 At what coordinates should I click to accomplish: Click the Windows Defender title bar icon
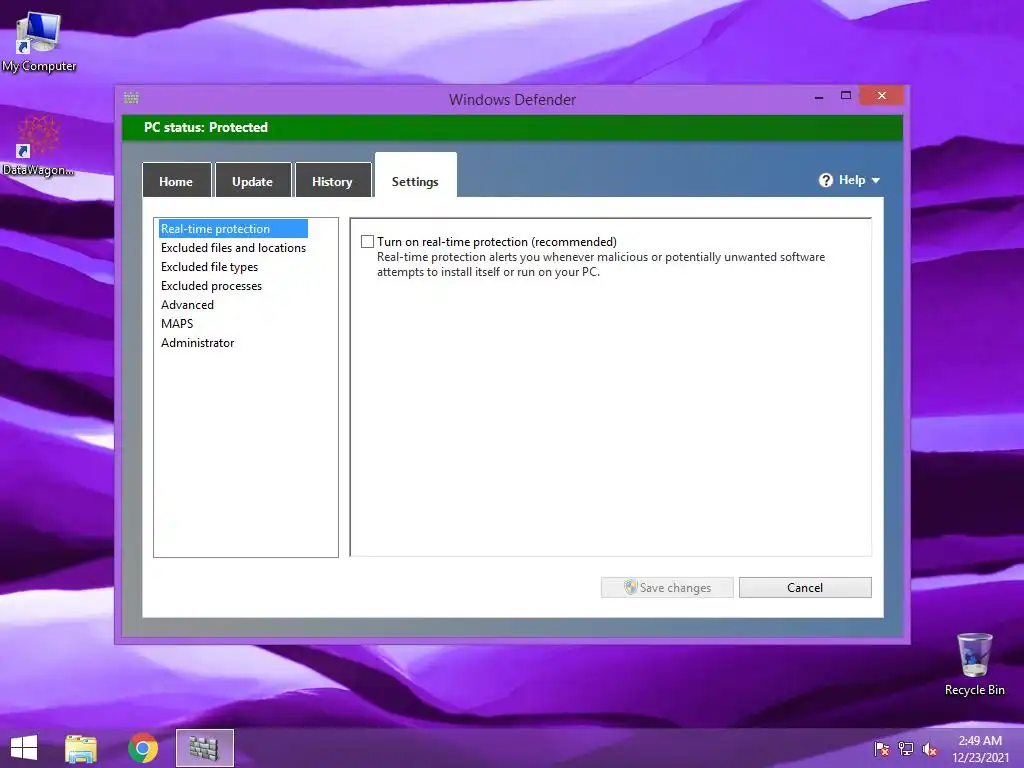pos(131,98)
